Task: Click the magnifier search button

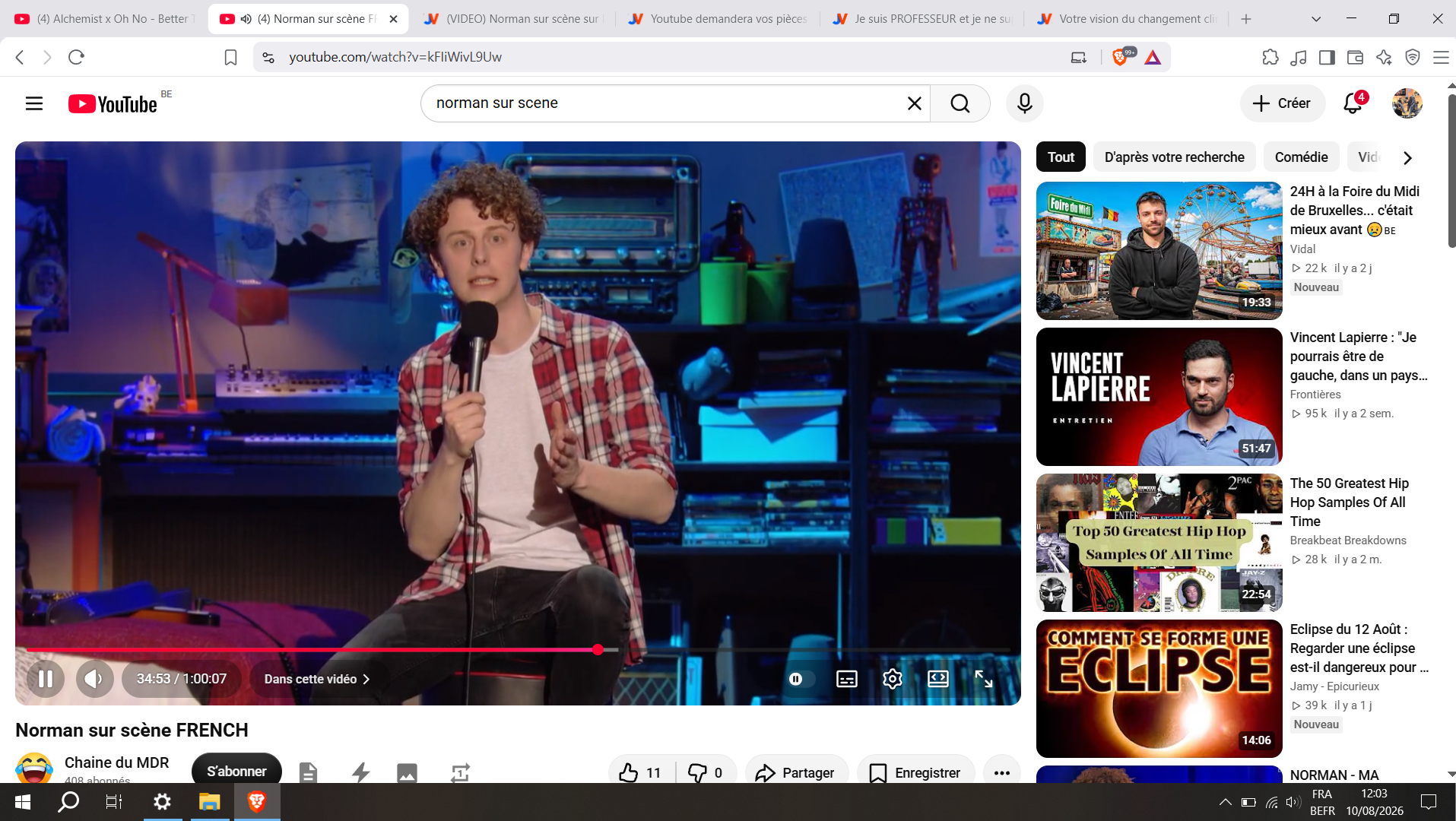Action: pyautogui.click(x=960, y=103)
